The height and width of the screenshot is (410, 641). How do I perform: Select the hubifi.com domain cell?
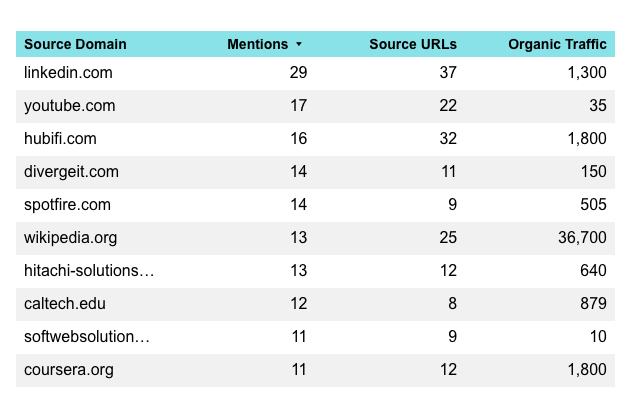click(x=60, y=139)
